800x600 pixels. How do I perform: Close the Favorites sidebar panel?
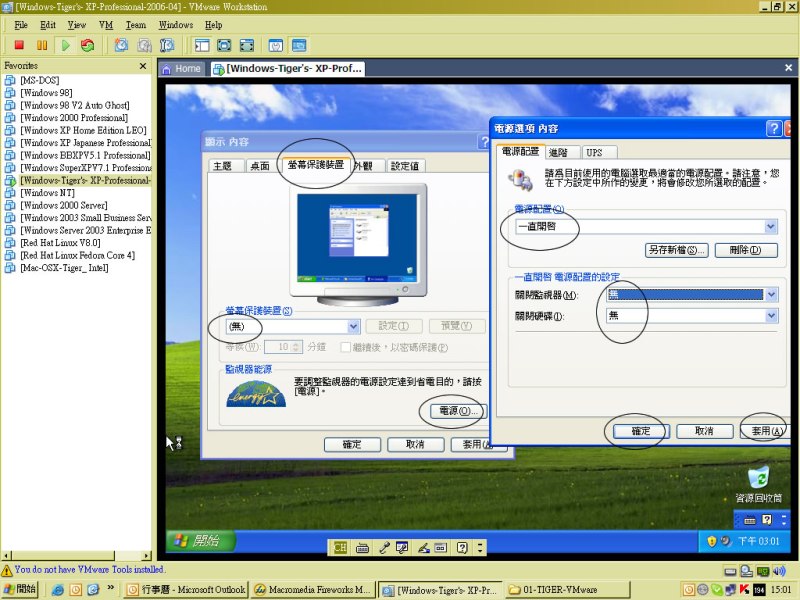pyautogui.click(x=143, y=66)
